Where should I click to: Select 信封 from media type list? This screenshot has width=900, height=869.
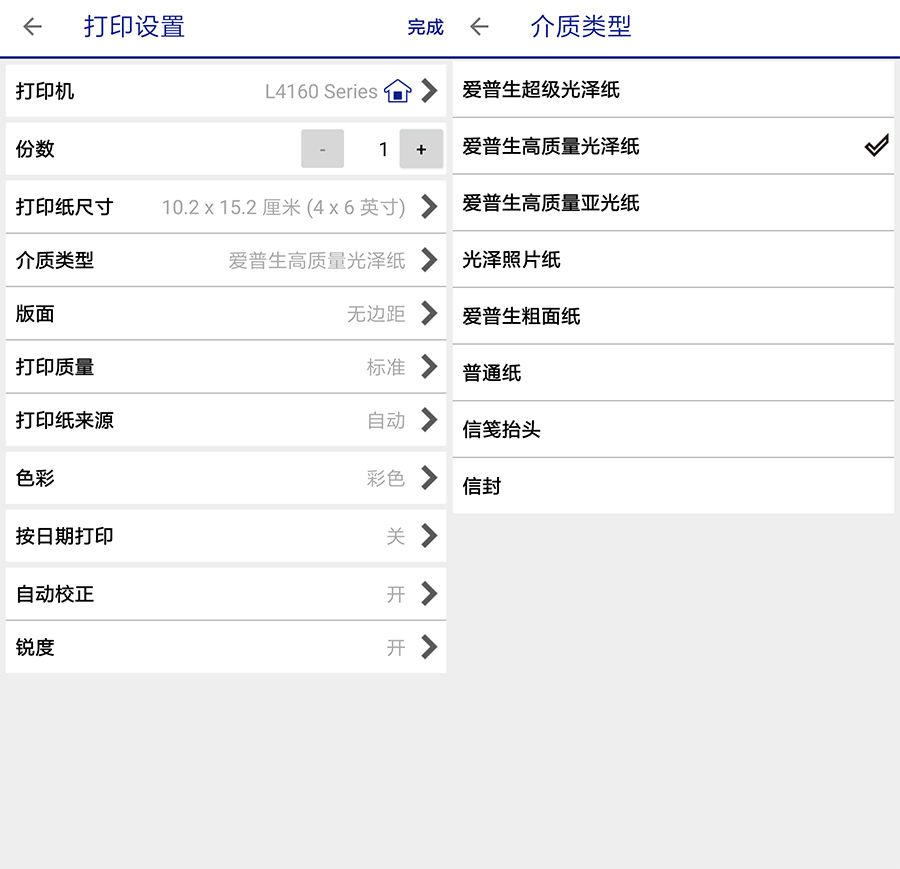coord(673,485)
